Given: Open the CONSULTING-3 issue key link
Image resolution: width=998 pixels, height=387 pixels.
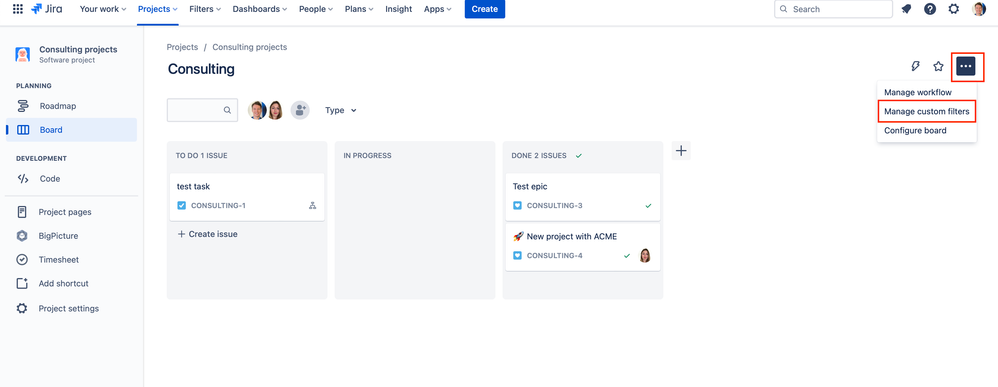Looking at the screenshot, I should [x=554, y=206].
